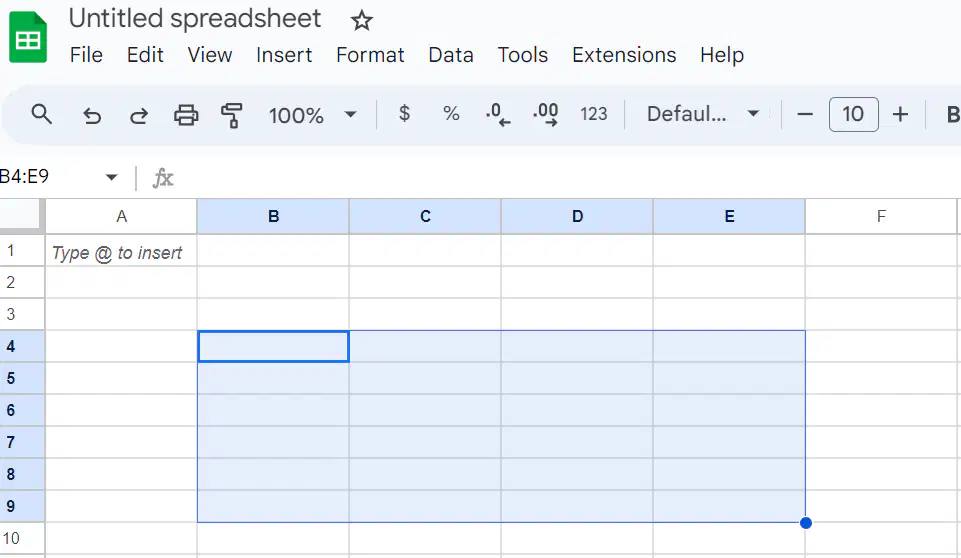Open the Extensions menu
The width and height of the screenshot is (961, 558).
point(624,55)
